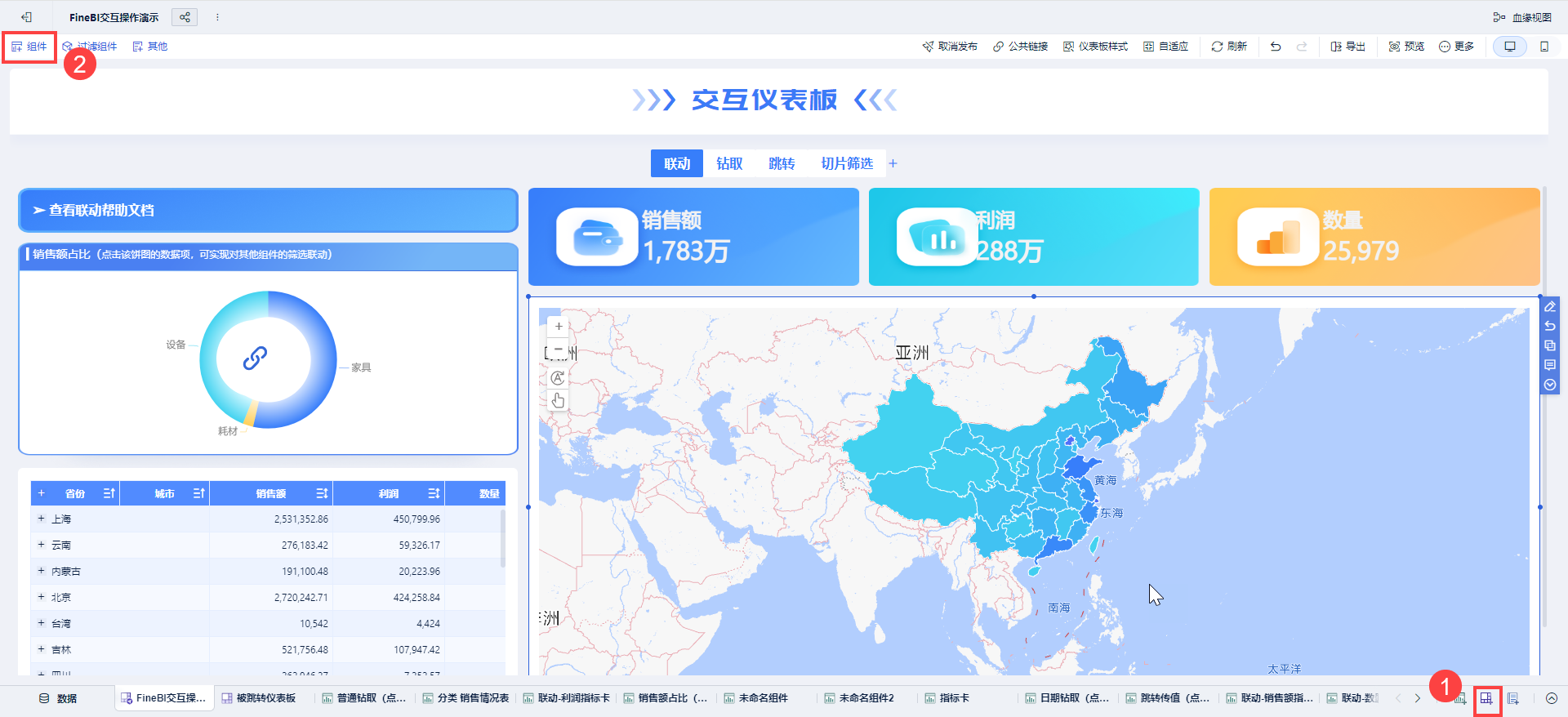Click the add report page icon at bottom right
1568x717 pixels.
click(1513, 698)
